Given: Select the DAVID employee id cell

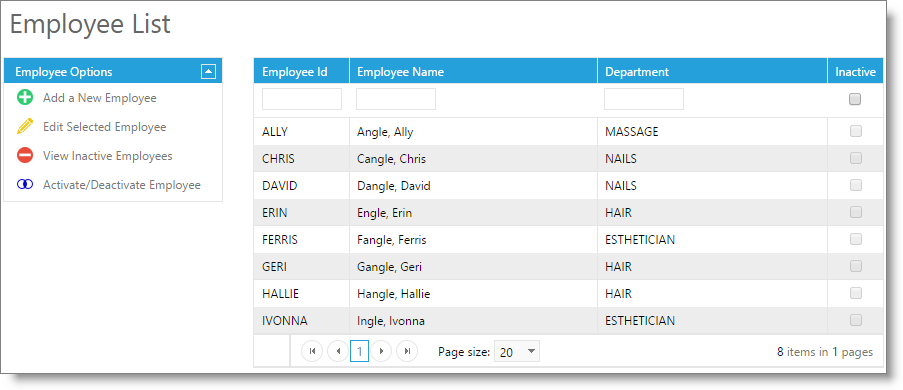Looking at the screenshot, I should pyautogui.click(x=301, y=185).
